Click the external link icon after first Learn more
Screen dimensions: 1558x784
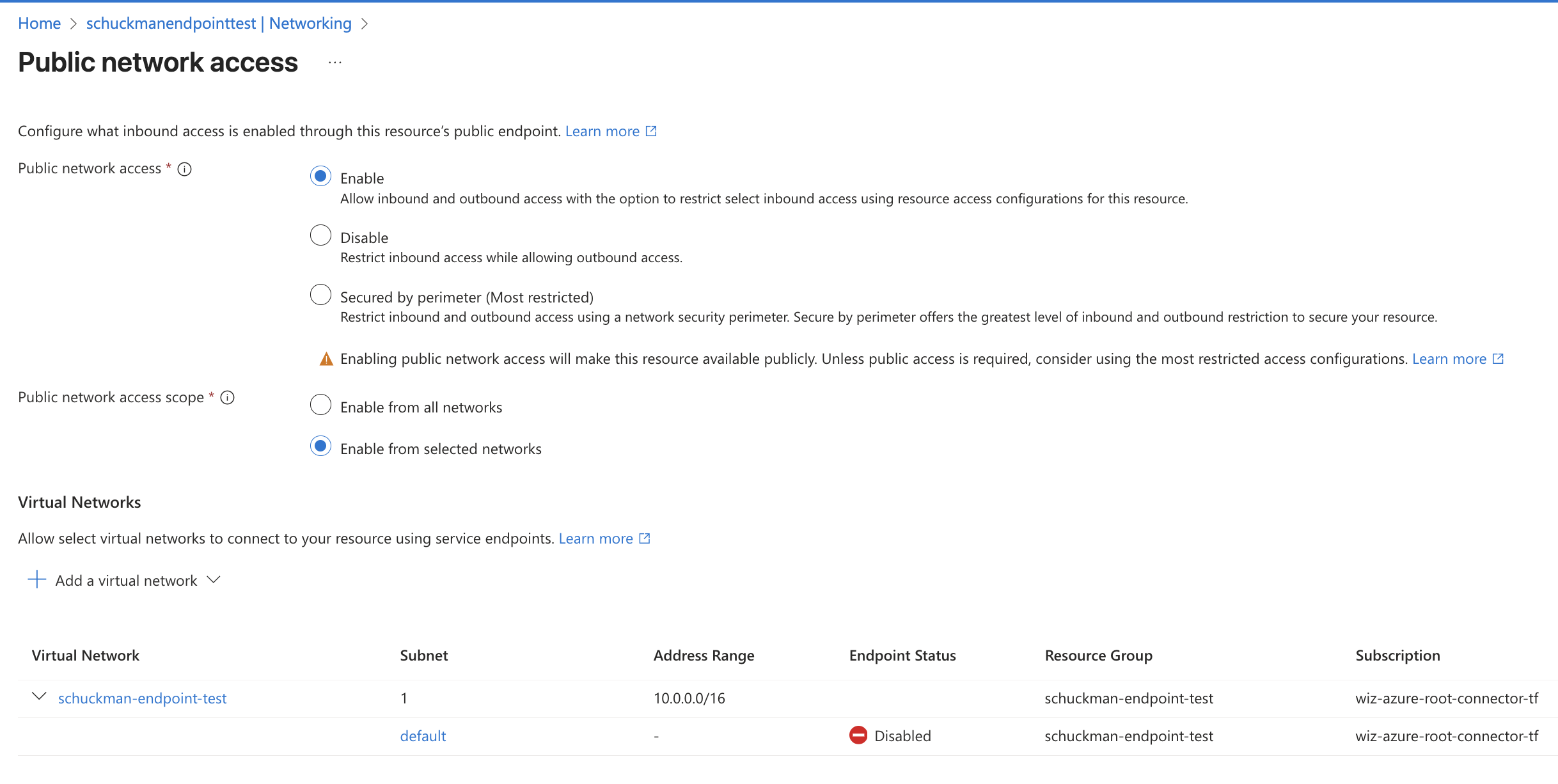coord(652,130)
